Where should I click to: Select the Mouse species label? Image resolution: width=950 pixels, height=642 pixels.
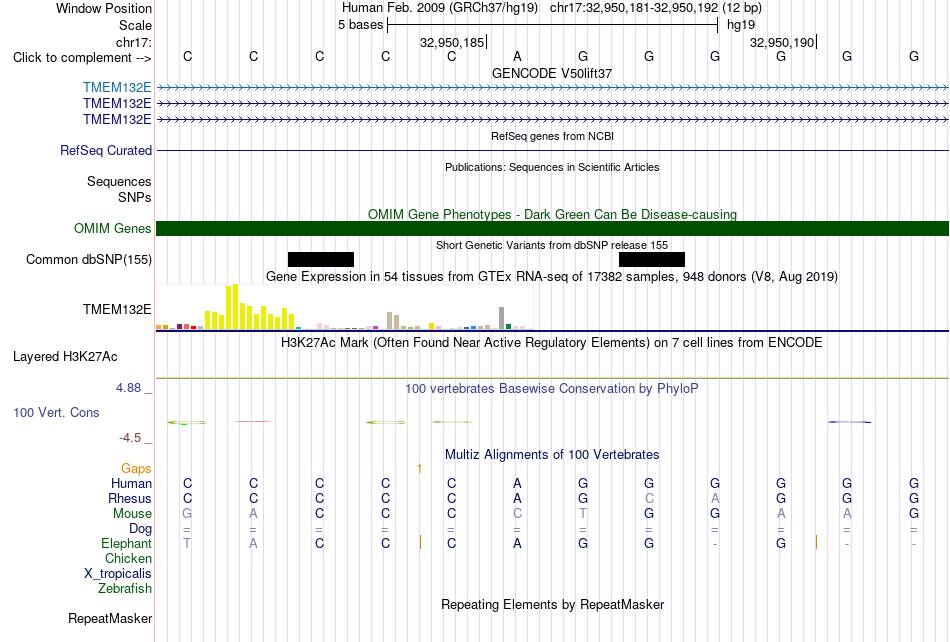[132, 514]
